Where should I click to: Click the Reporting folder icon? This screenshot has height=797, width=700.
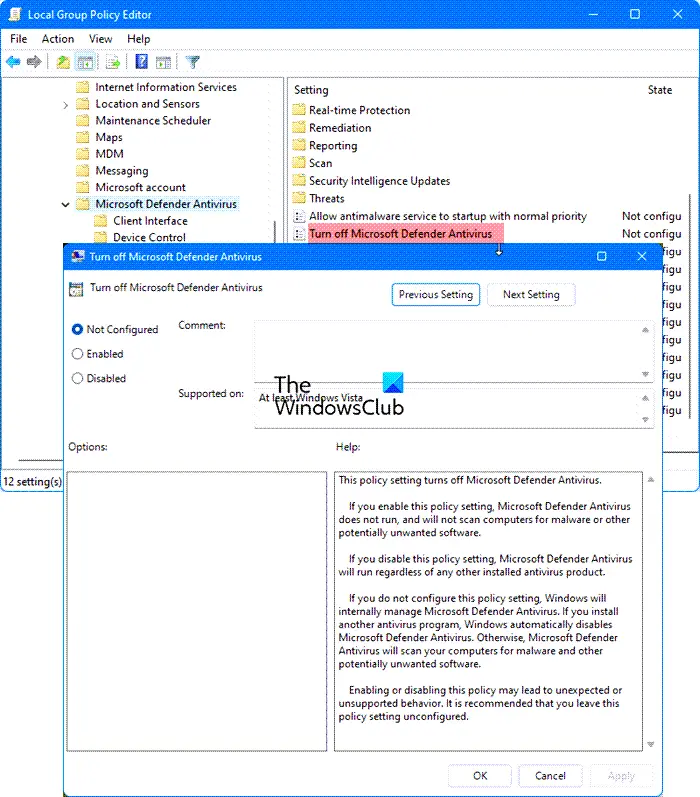[x=299, y=145]
